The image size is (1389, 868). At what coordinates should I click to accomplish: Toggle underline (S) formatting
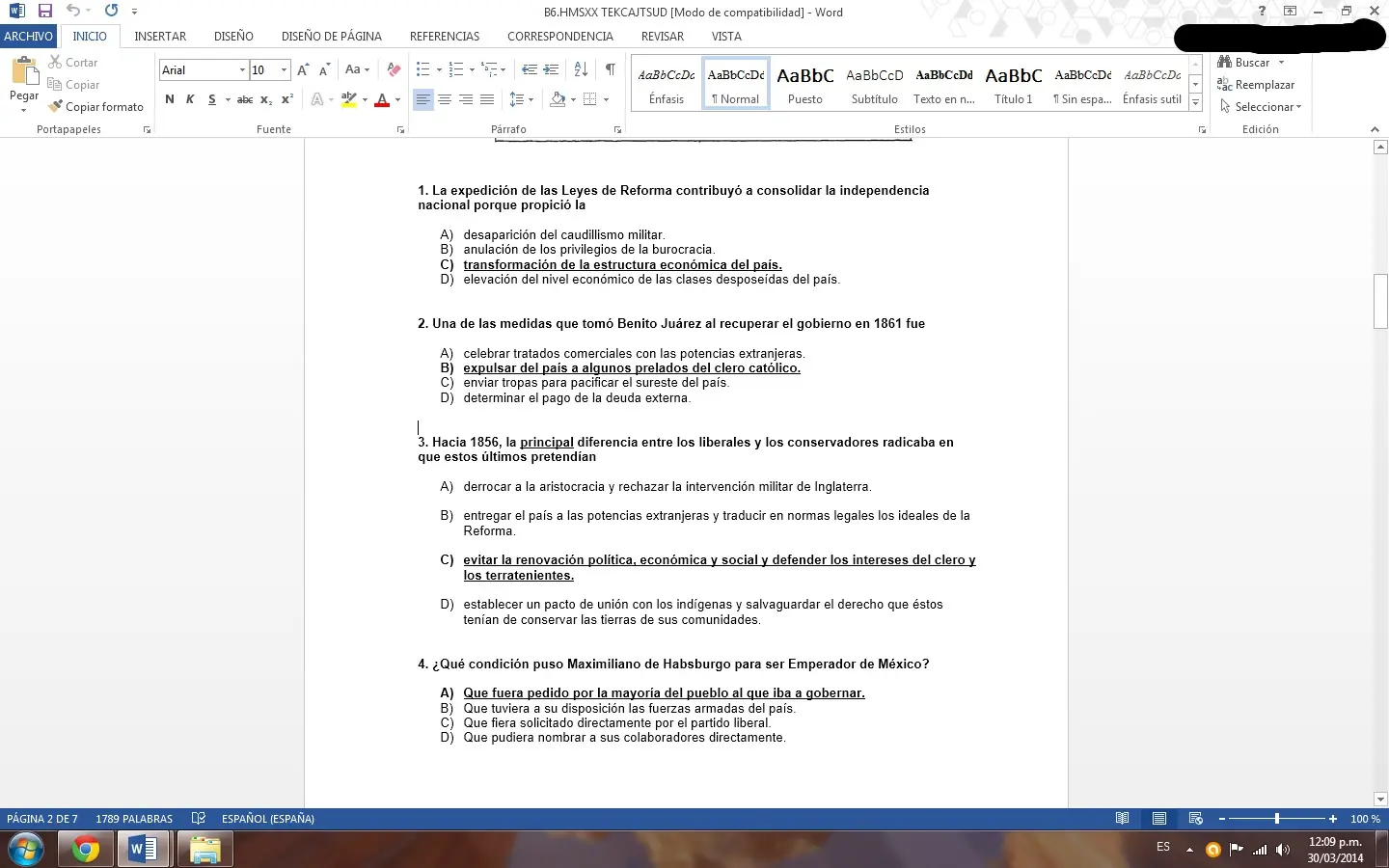point(212,99)
